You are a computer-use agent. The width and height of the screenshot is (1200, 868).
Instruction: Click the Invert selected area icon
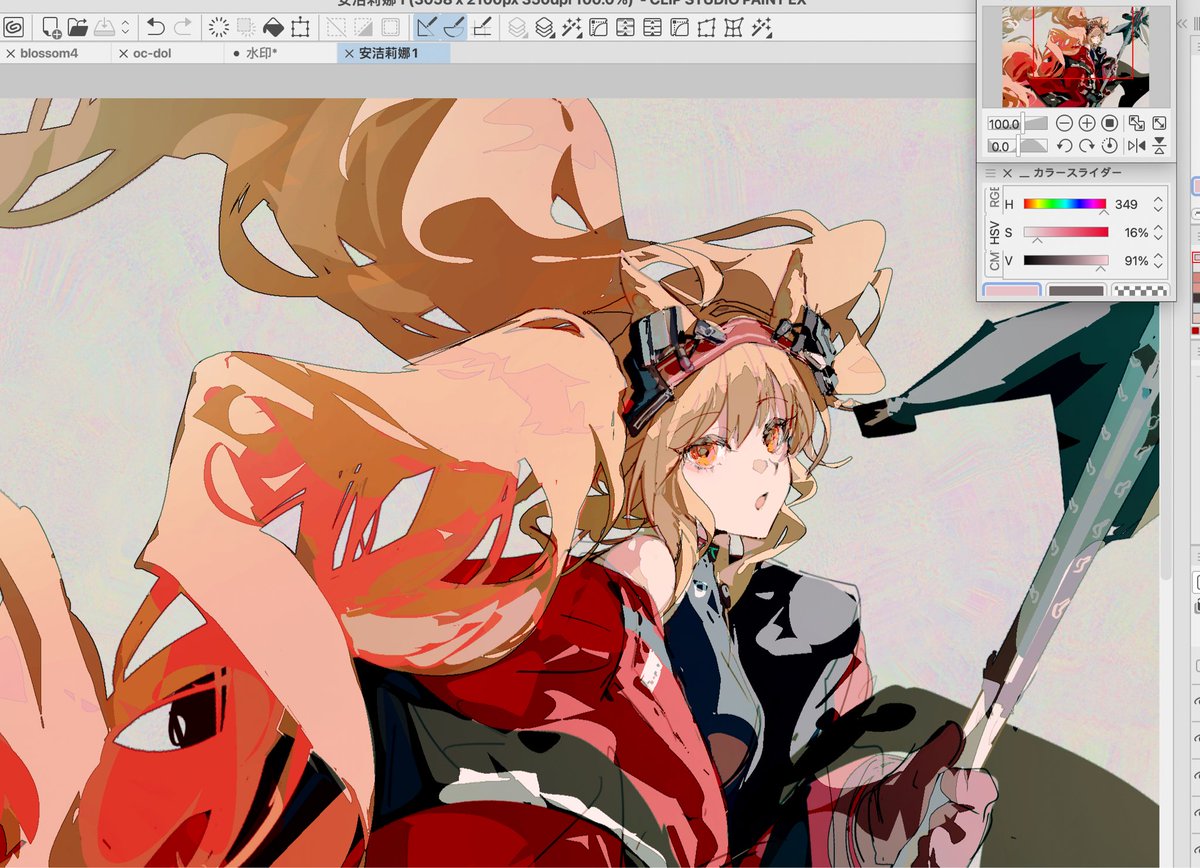(364, 27)
